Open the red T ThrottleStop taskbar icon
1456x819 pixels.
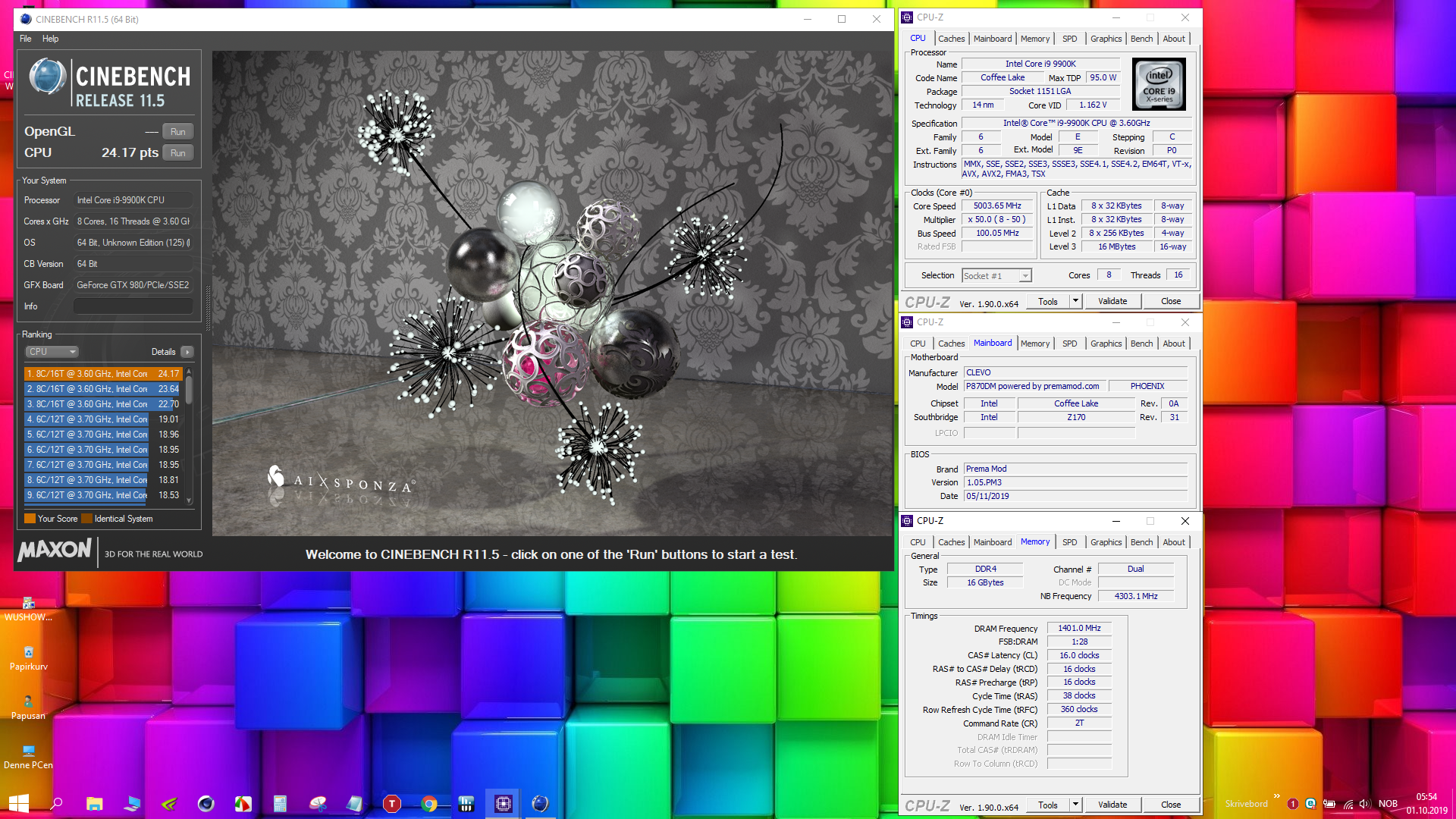pos(392,804)
